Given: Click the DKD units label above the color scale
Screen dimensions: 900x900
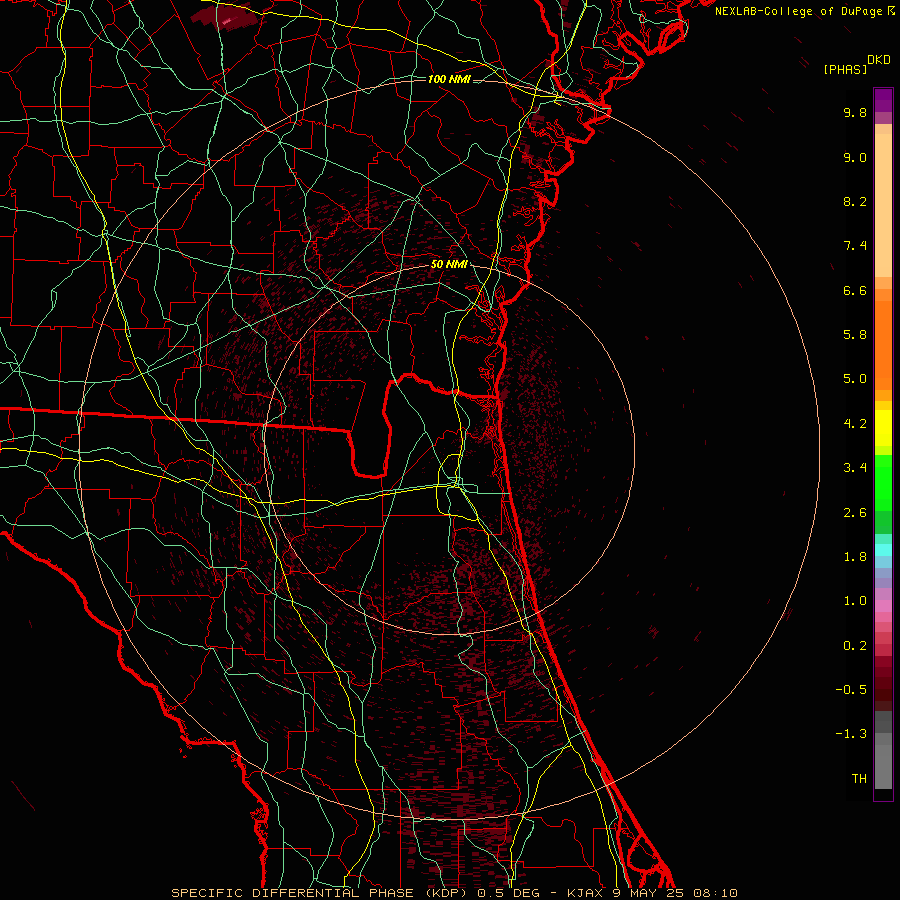Looking at the screenshot, I should pos(879,60).
